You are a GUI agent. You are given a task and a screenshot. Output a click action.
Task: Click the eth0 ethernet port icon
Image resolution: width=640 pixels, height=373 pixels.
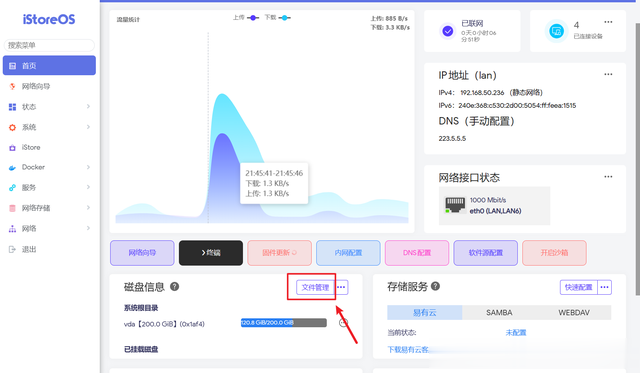pos(455,205)
